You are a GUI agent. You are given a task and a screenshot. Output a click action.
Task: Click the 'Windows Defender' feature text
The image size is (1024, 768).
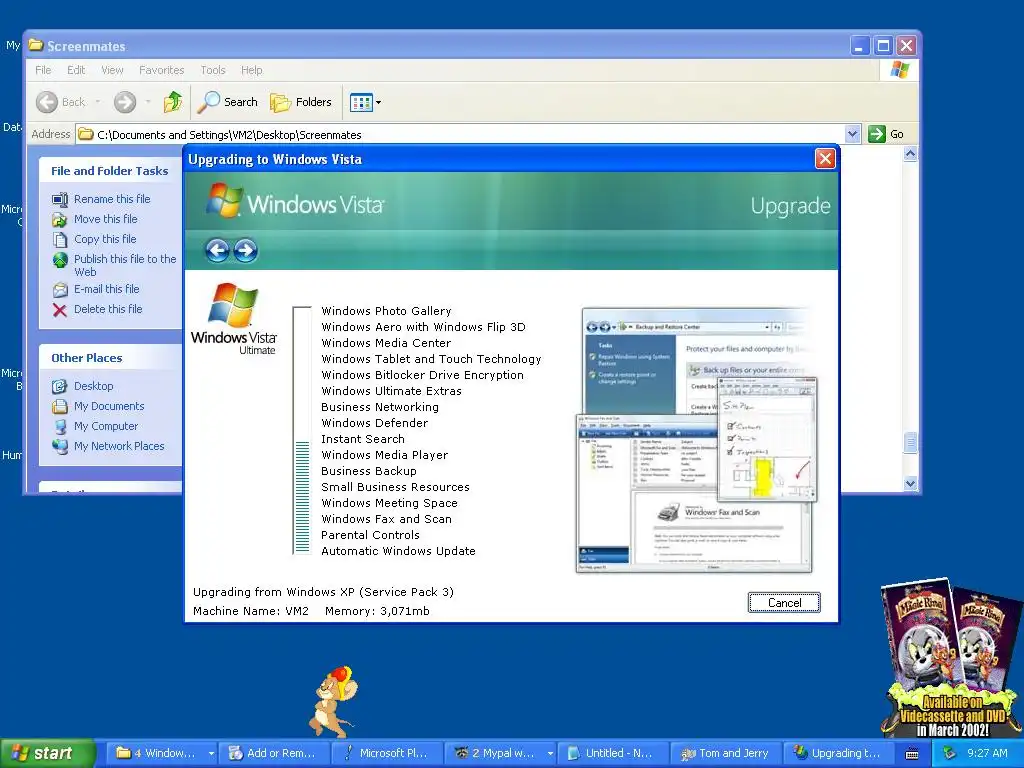coord(374,423)
